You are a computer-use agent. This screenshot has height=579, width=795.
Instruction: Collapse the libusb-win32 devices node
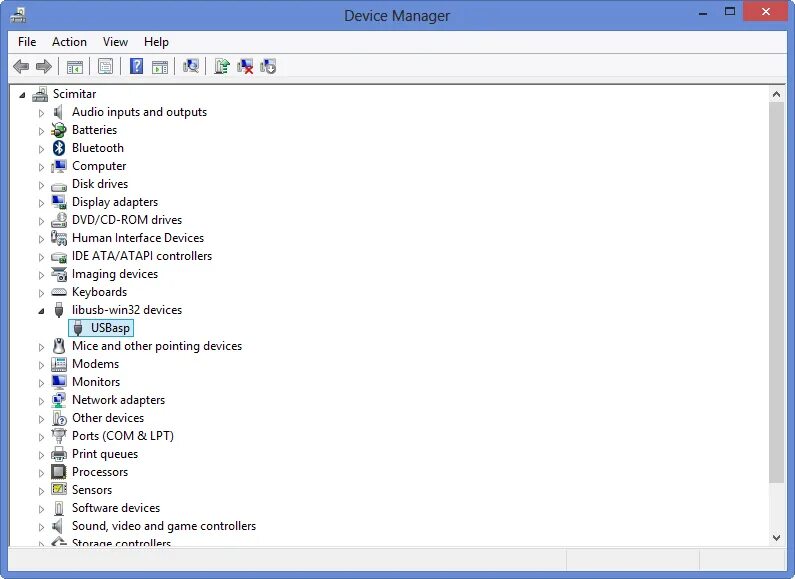click(x=41, y=311)
